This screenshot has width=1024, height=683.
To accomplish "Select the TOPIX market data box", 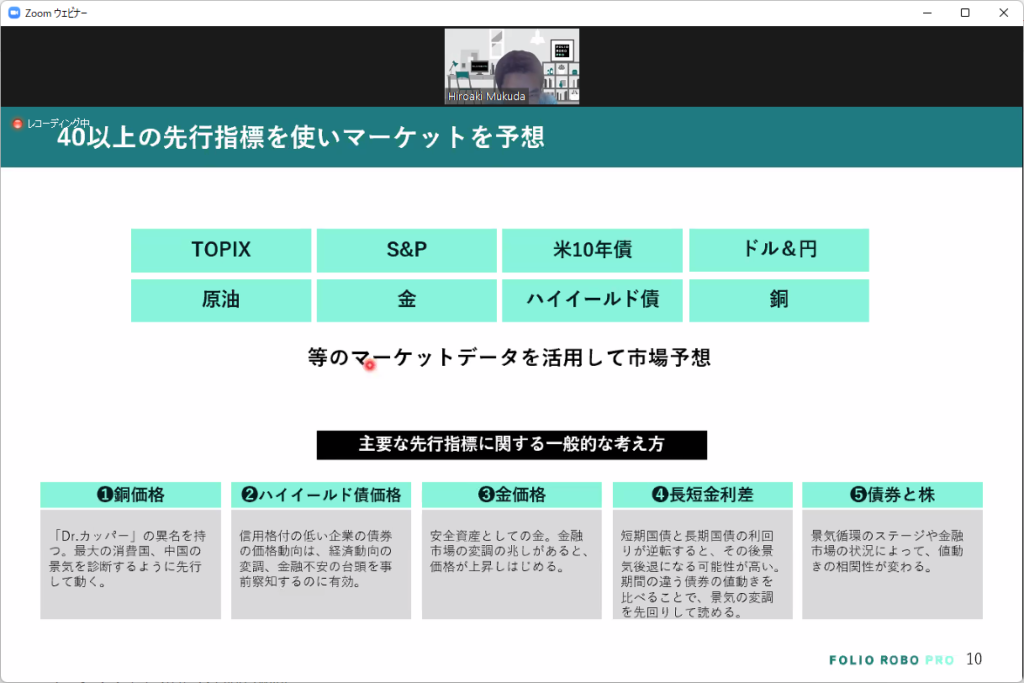I will click(220, 250).
